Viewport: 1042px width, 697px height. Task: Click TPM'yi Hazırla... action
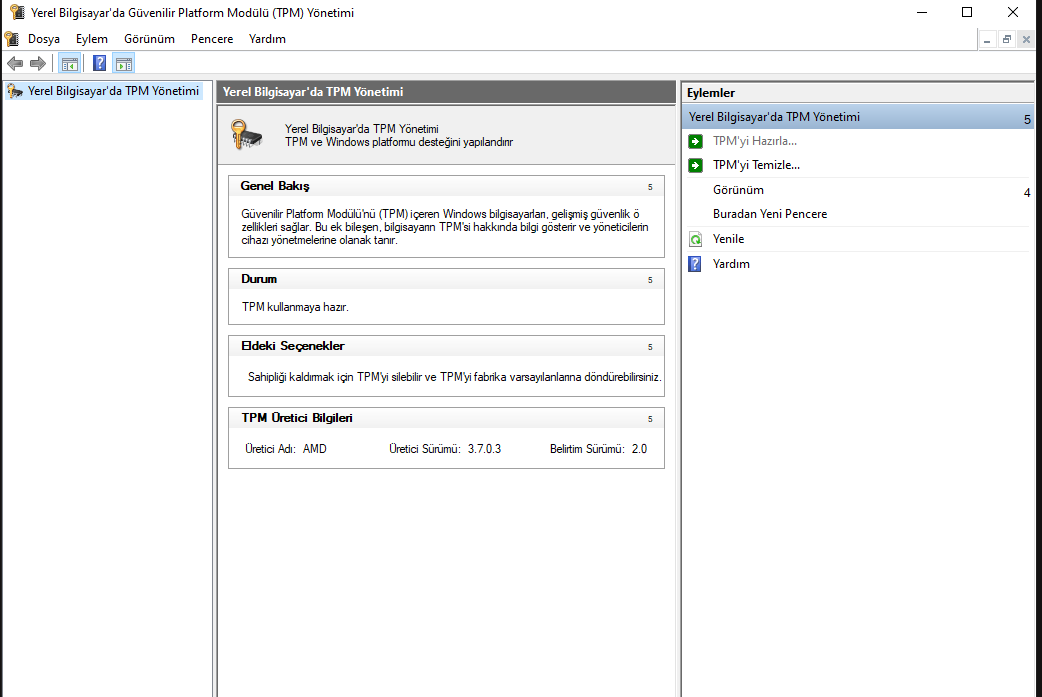pyautogui.click(x=755, y=141)
